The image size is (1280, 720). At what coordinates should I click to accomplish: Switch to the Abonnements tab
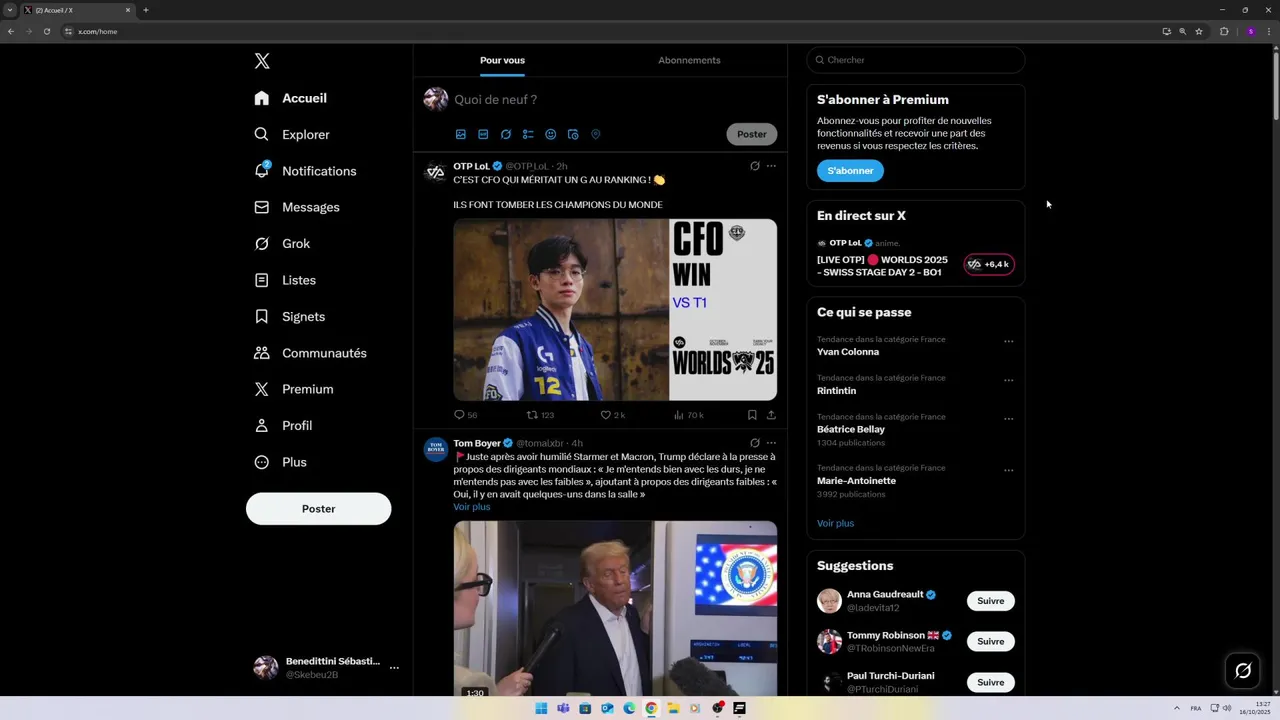[x=689, y=60]
